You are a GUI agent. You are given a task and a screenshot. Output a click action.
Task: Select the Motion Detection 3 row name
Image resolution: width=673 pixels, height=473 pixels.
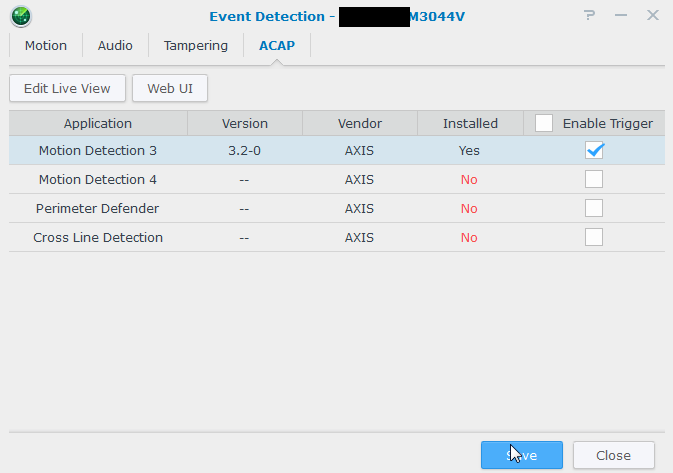click(98, 151)
